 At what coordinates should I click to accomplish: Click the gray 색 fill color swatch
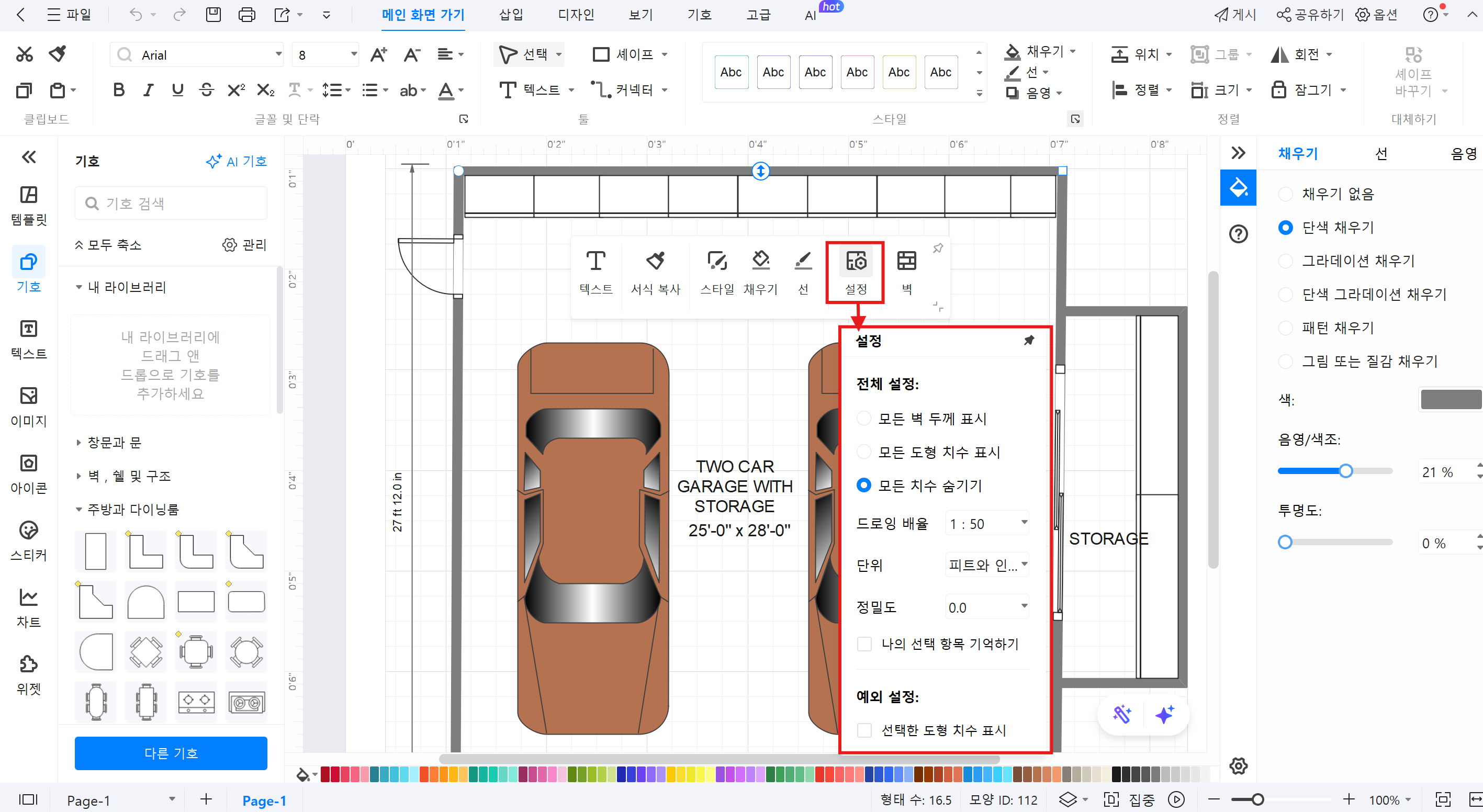point(1451,399)
